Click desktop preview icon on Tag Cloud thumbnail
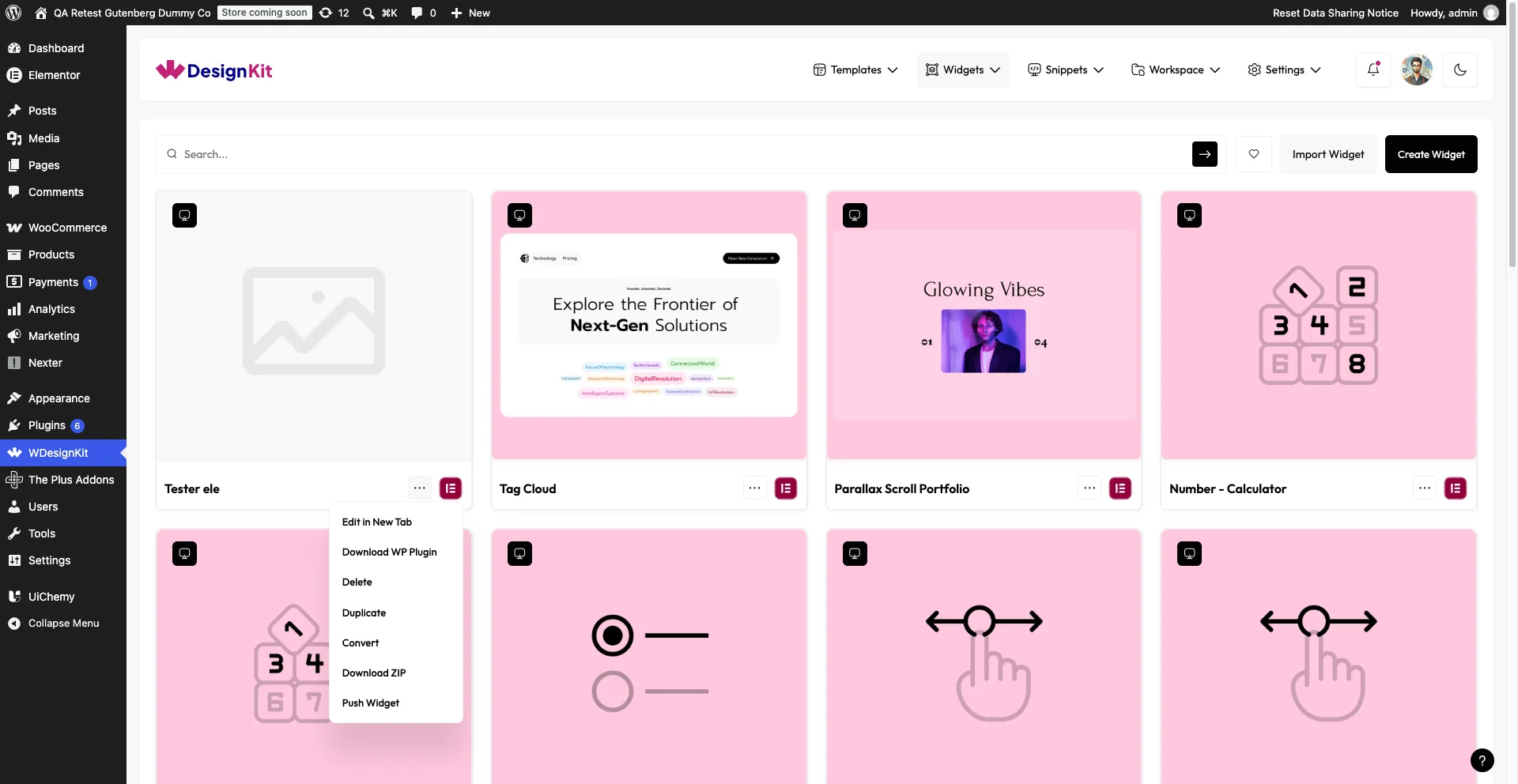 pyautogui.click(x=519, y=216)
